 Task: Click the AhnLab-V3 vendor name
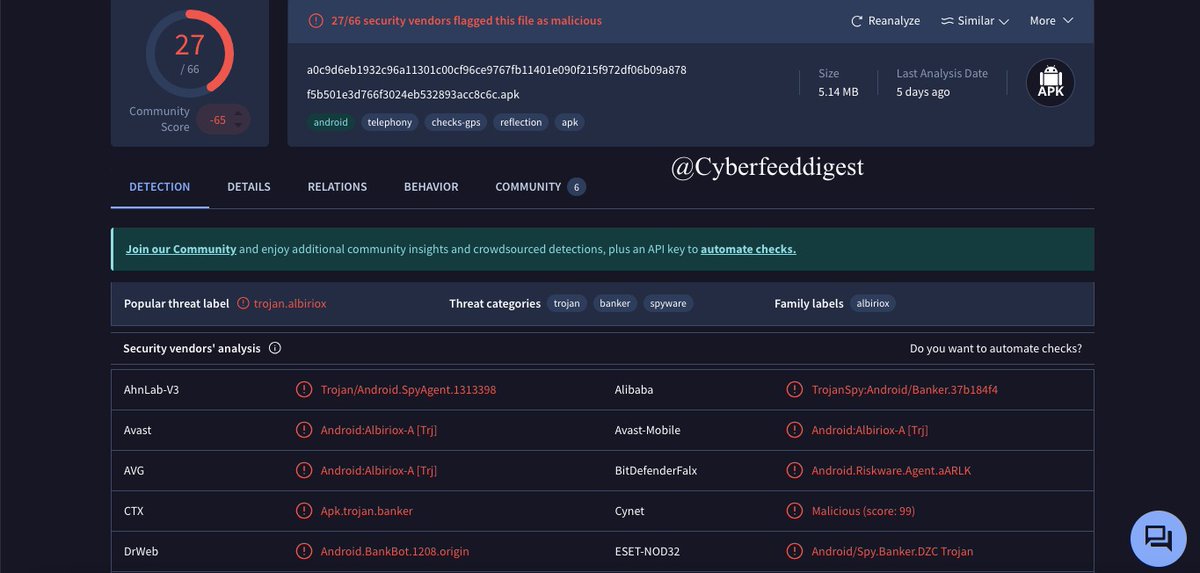[x=152, y=390]
